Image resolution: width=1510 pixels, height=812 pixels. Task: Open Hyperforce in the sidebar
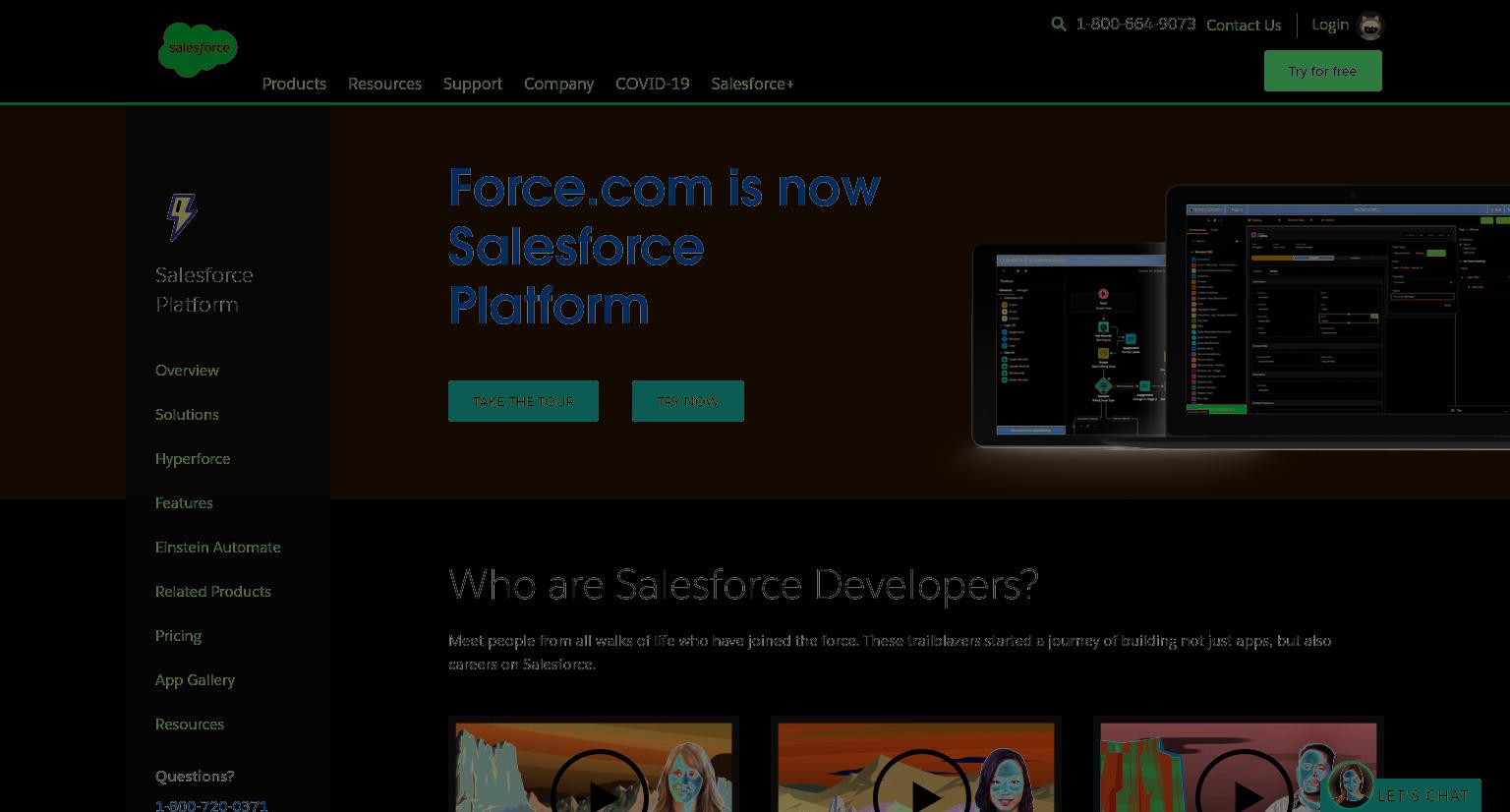tap(193, 459)
